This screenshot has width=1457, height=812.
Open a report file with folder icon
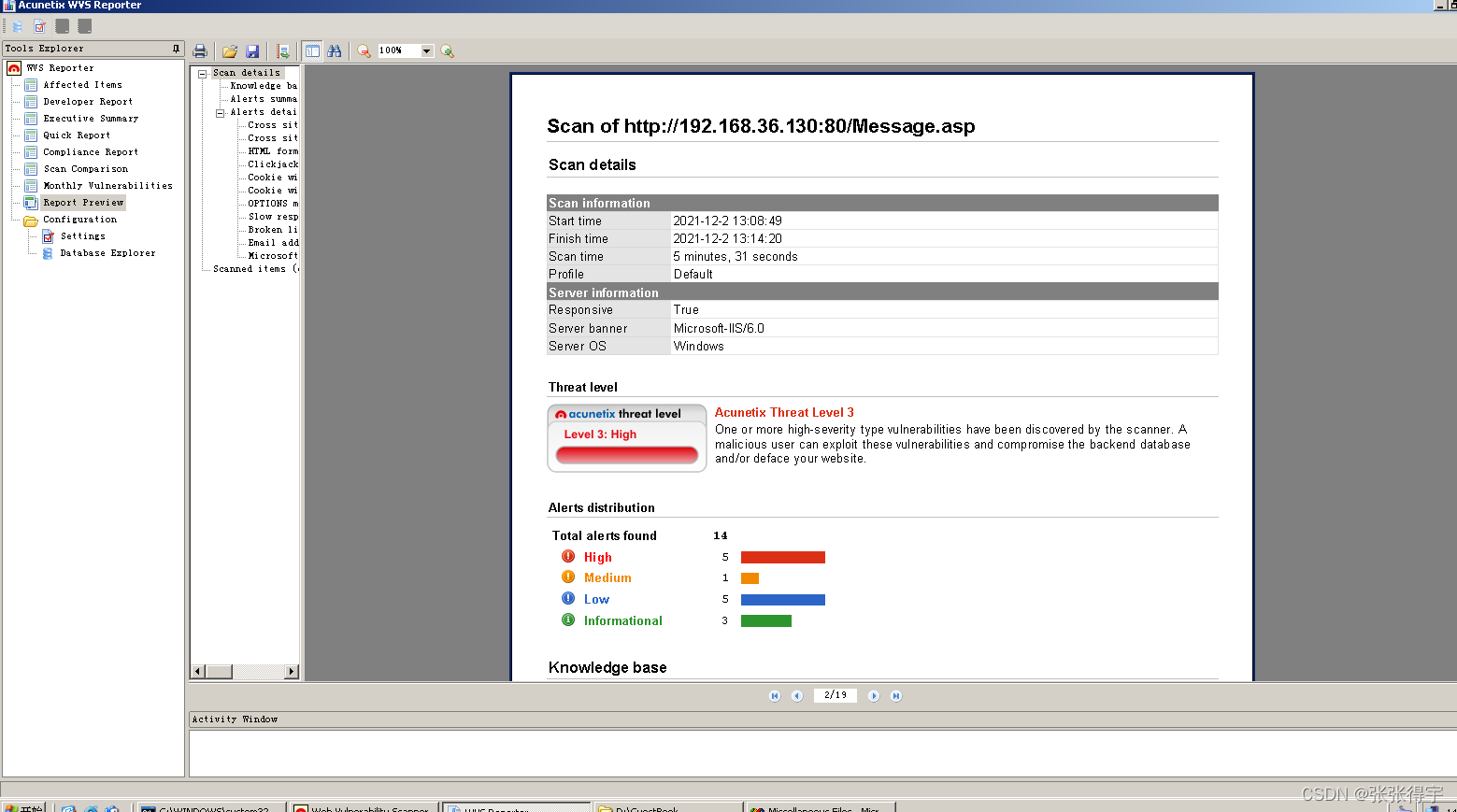click(229, 51)
